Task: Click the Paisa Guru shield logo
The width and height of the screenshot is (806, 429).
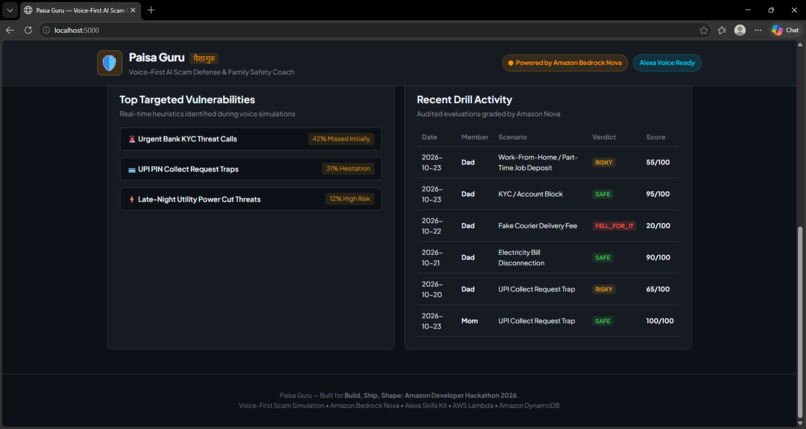Action: click(x=109, y=63)
